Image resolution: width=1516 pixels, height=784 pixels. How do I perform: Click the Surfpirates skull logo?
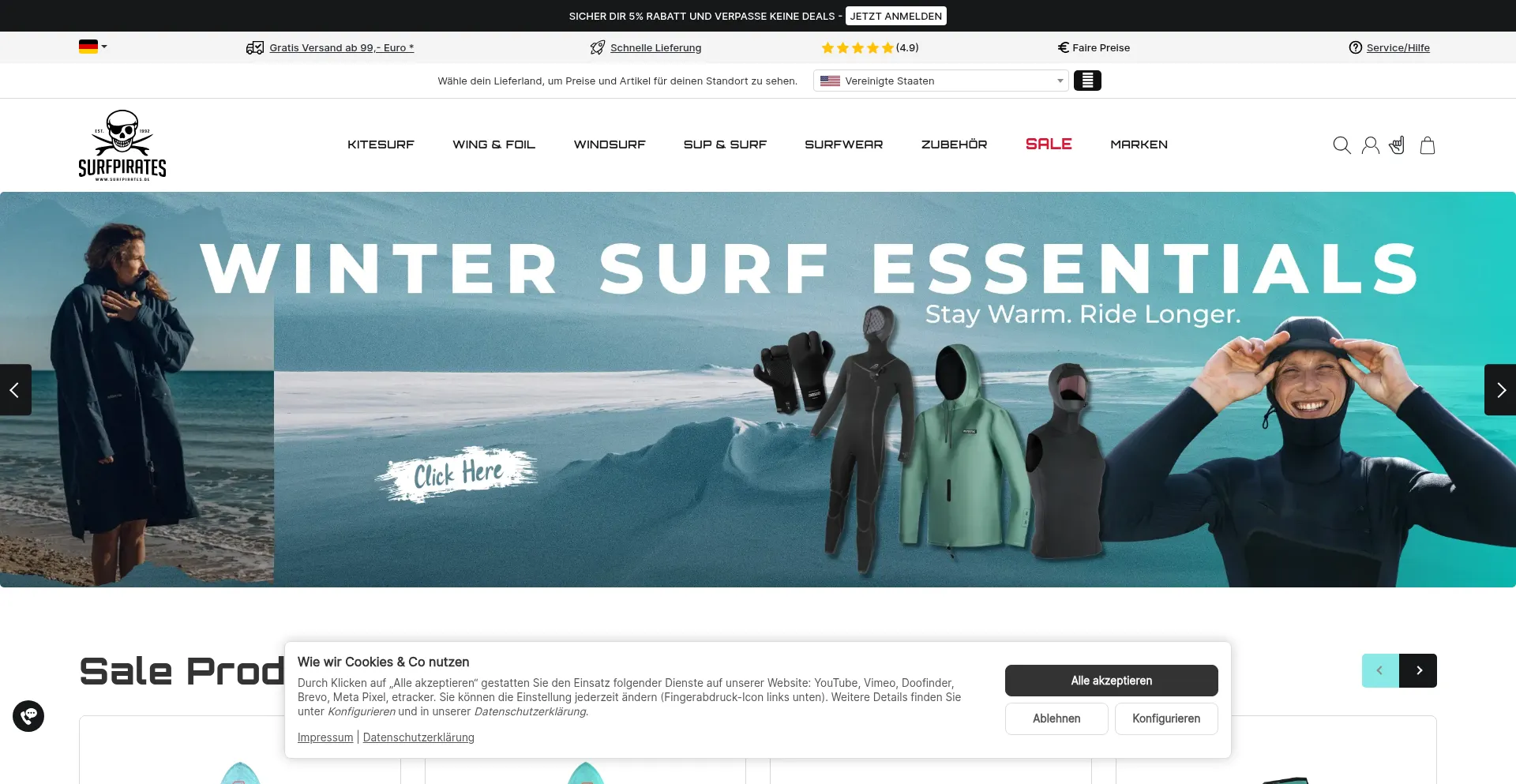[122, 145]
